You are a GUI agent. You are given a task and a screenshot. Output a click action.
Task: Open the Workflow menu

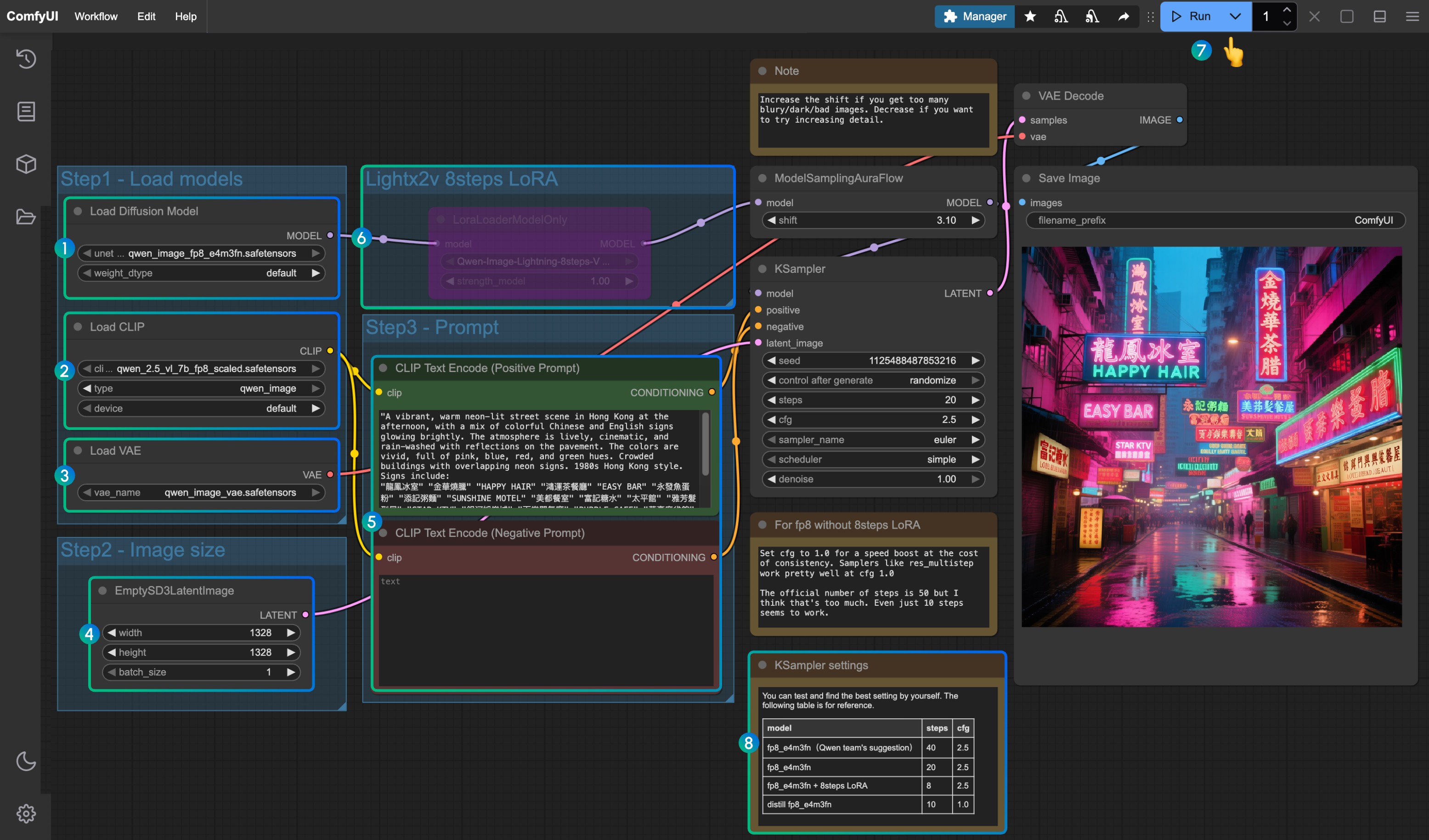pos(96,17)
